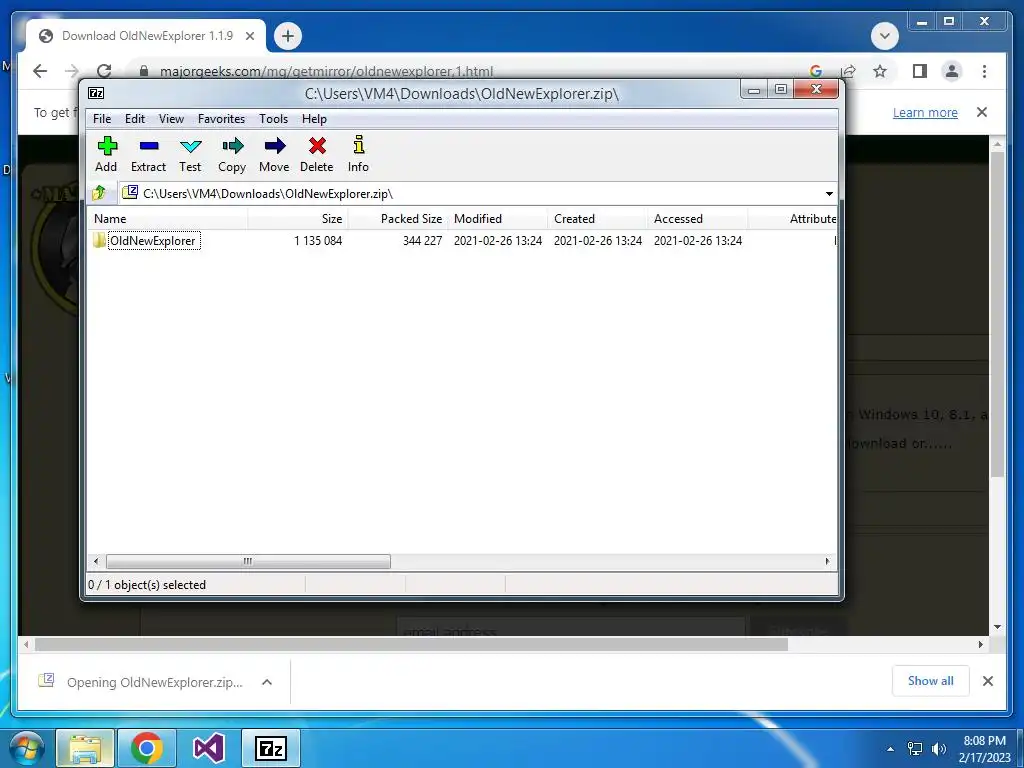Viewport: 1024px width, 768px height.
Task: Sort by Created column header
Action: tap(598, 219)
